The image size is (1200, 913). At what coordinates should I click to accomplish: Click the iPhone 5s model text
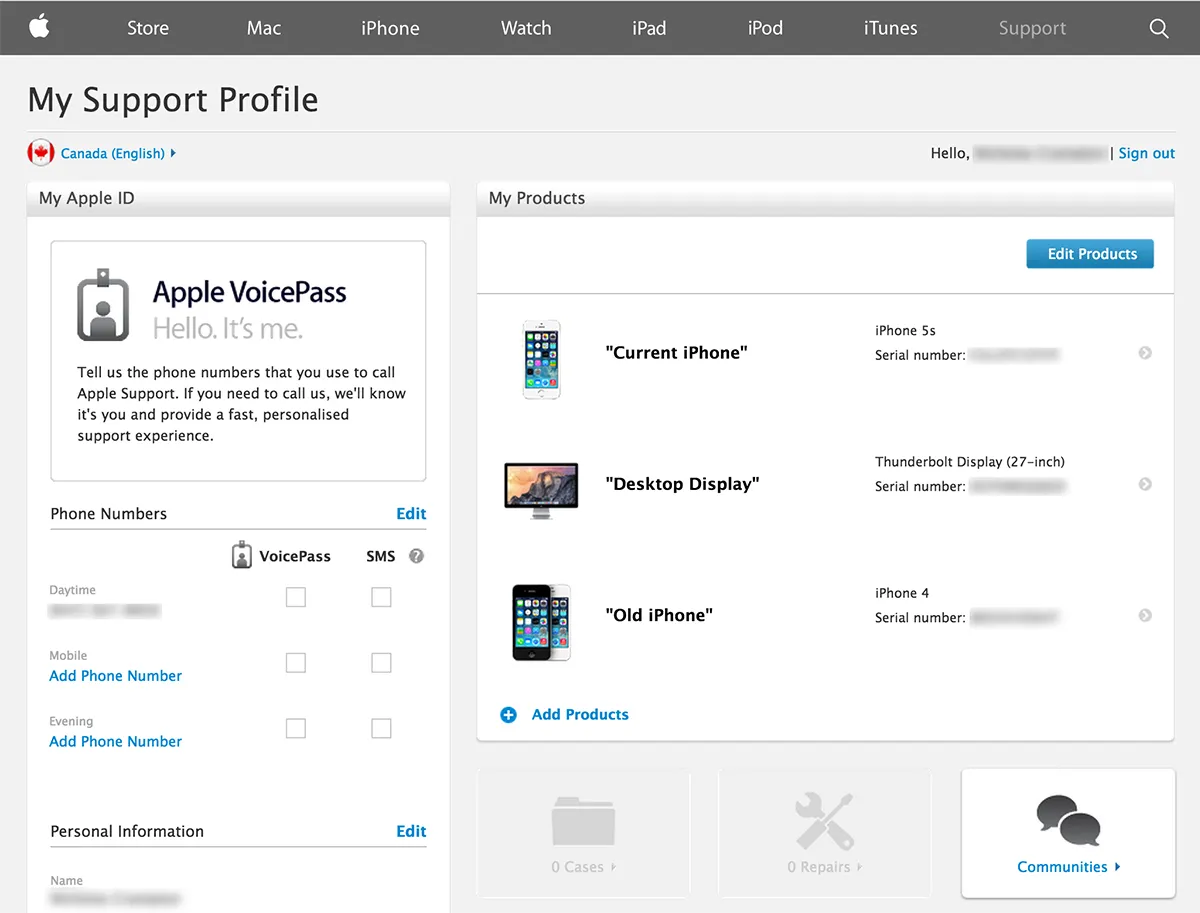pyautogui.click(x=905, y=331)
